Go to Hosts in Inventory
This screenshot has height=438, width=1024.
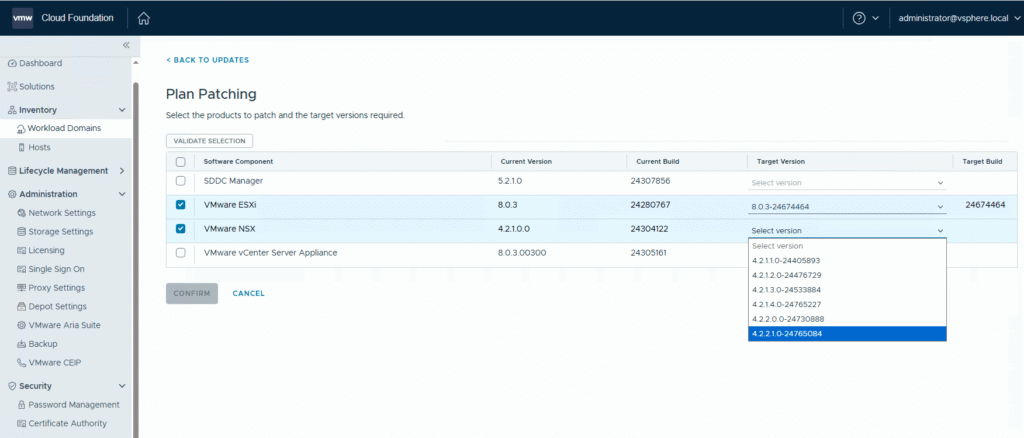(40, 147)
